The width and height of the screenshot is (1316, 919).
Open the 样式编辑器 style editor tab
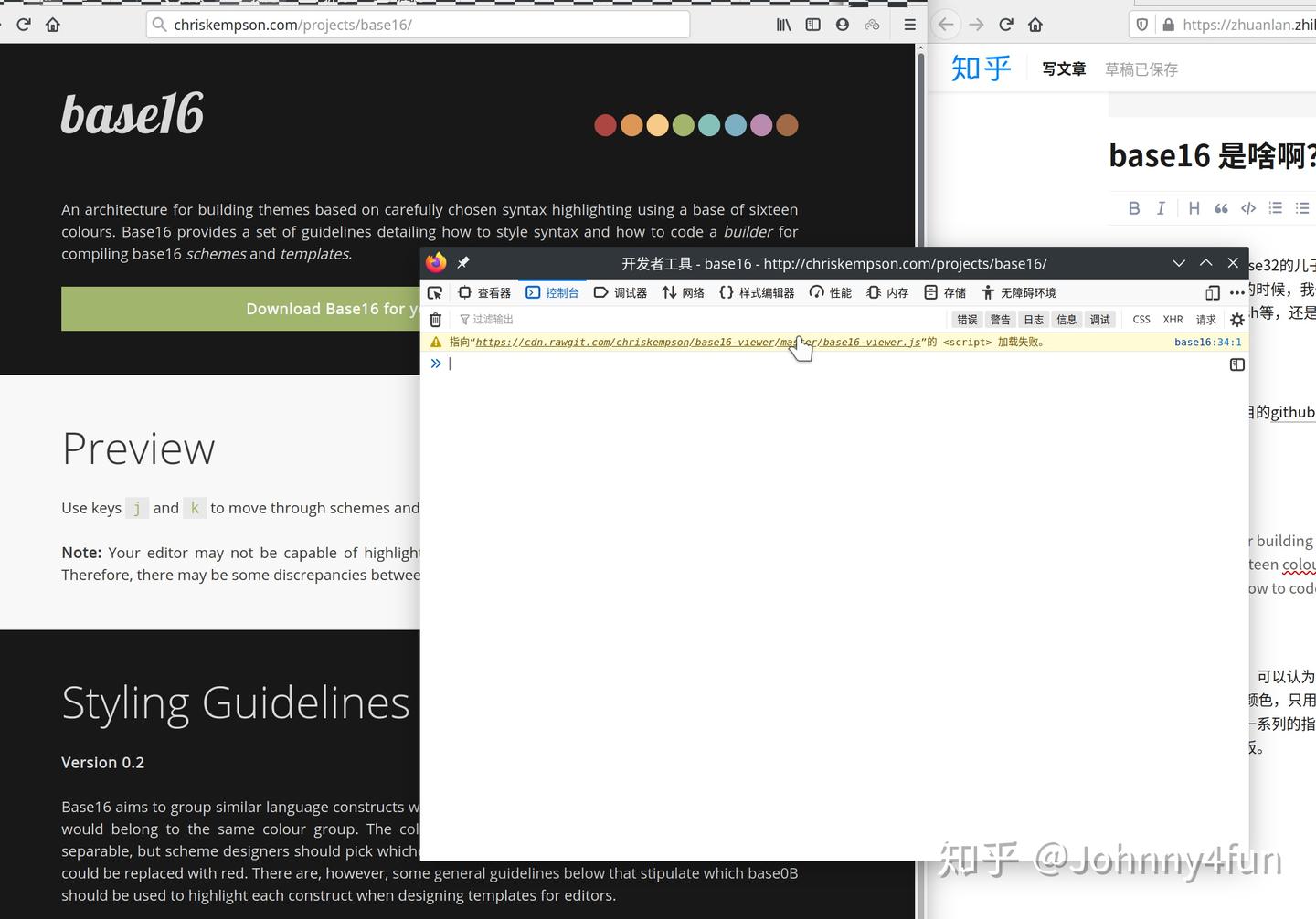(757, 292)
